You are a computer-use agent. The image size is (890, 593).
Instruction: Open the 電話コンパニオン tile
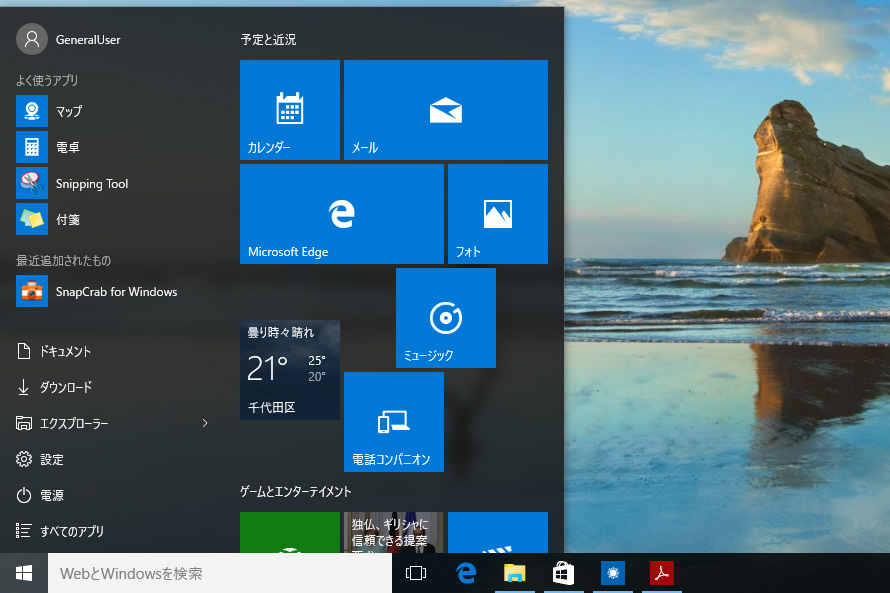pos(394,422)
